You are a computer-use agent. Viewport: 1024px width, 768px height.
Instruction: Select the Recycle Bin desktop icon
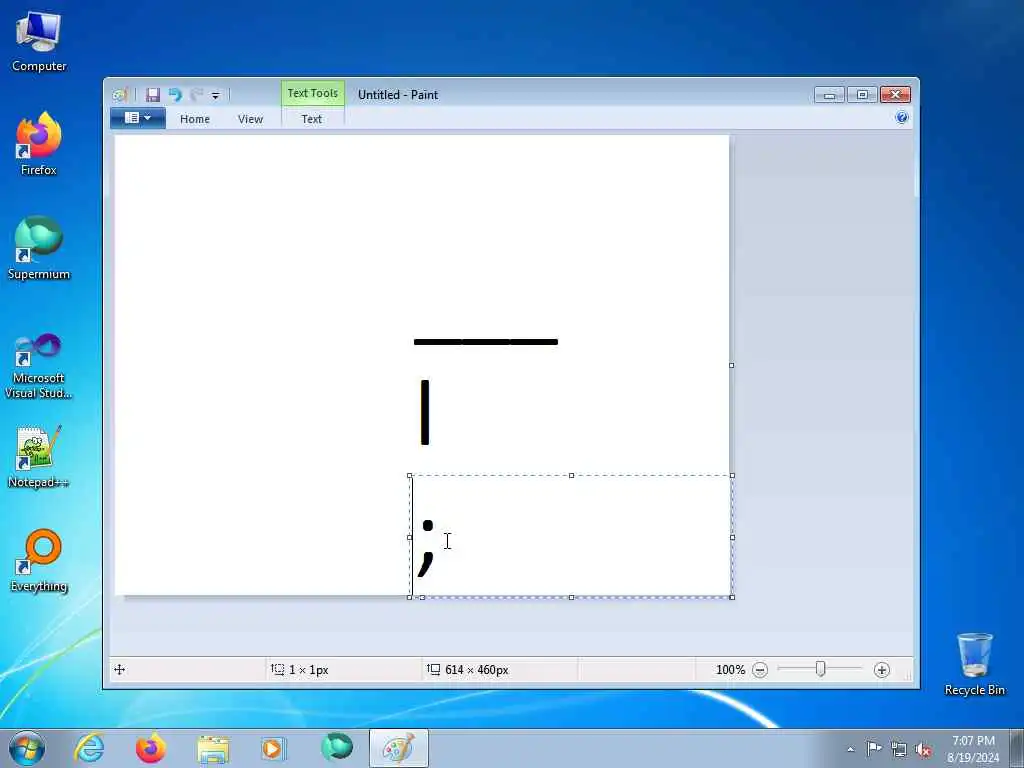[x=974, y=664]
